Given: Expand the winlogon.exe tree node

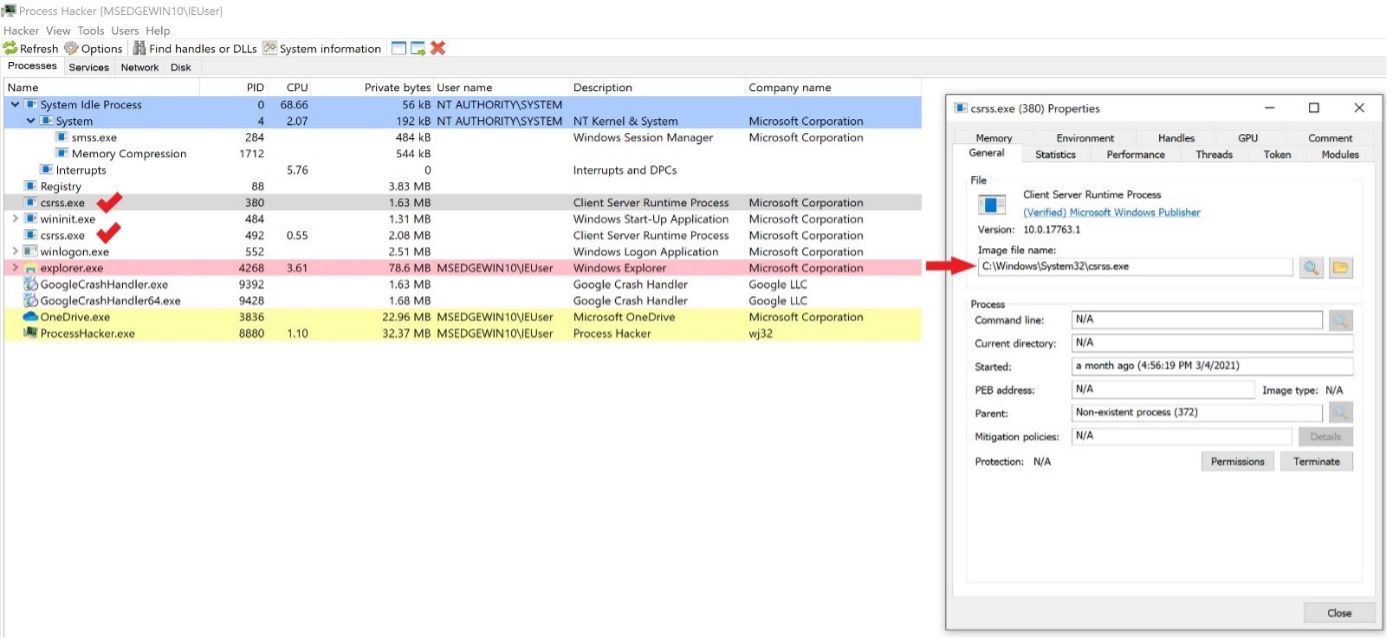Looking at the screenshot, I should [x=14, y=251].
